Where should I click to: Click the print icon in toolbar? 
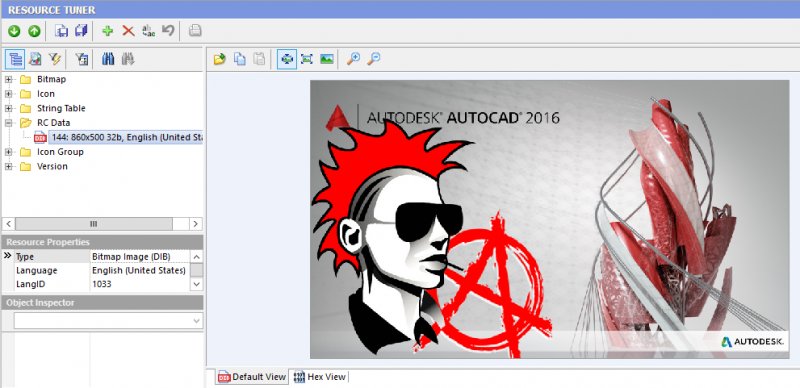tap(195, 31)
